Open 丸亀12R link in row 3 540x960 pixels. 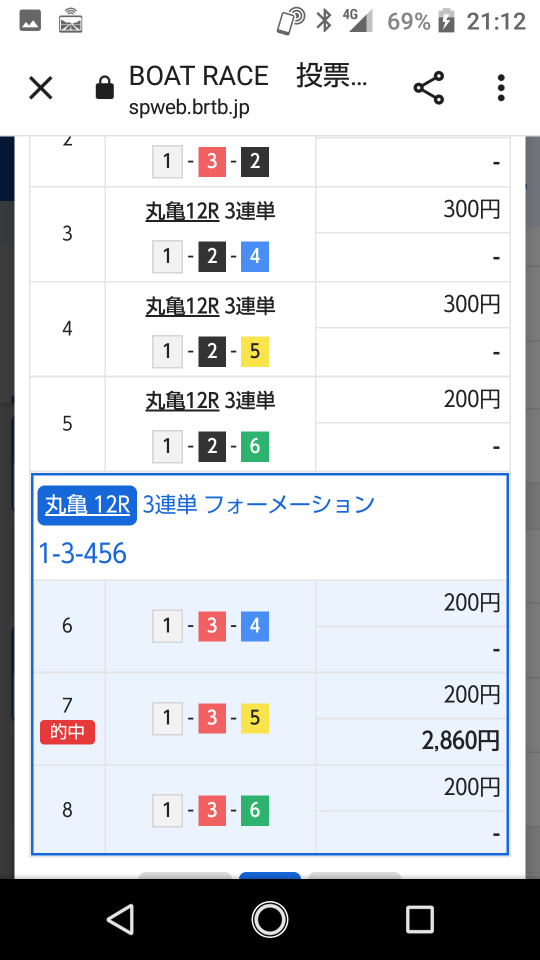[182, 211]
